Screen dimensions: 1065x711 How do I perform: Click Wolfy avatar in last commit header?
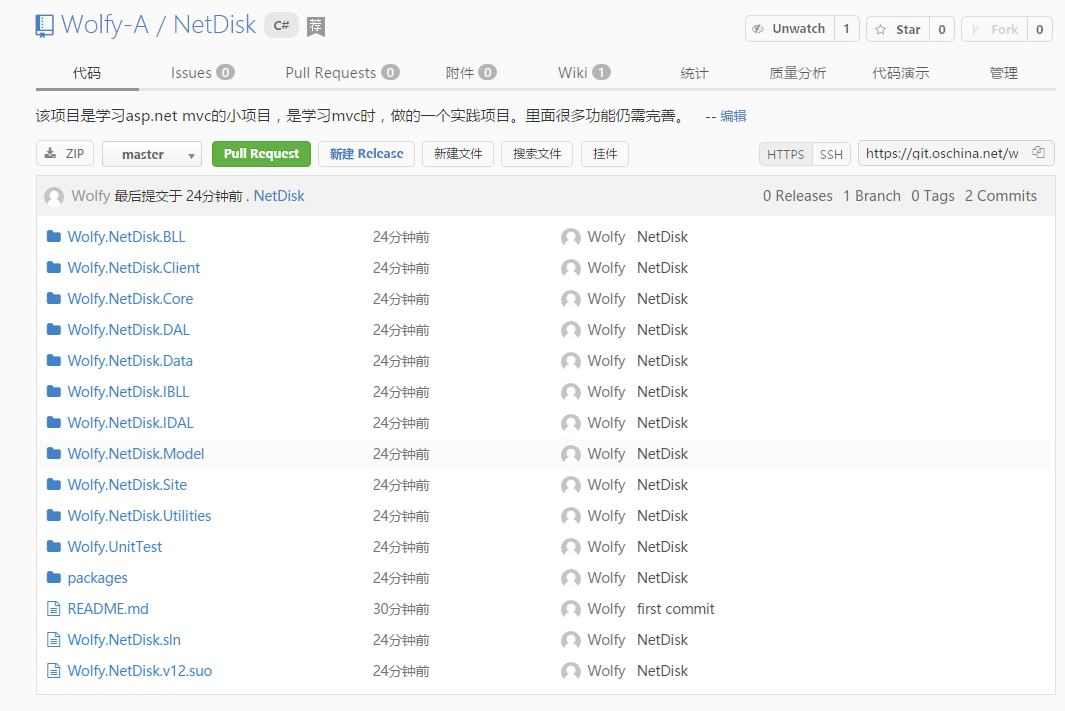tap(54, 197)
